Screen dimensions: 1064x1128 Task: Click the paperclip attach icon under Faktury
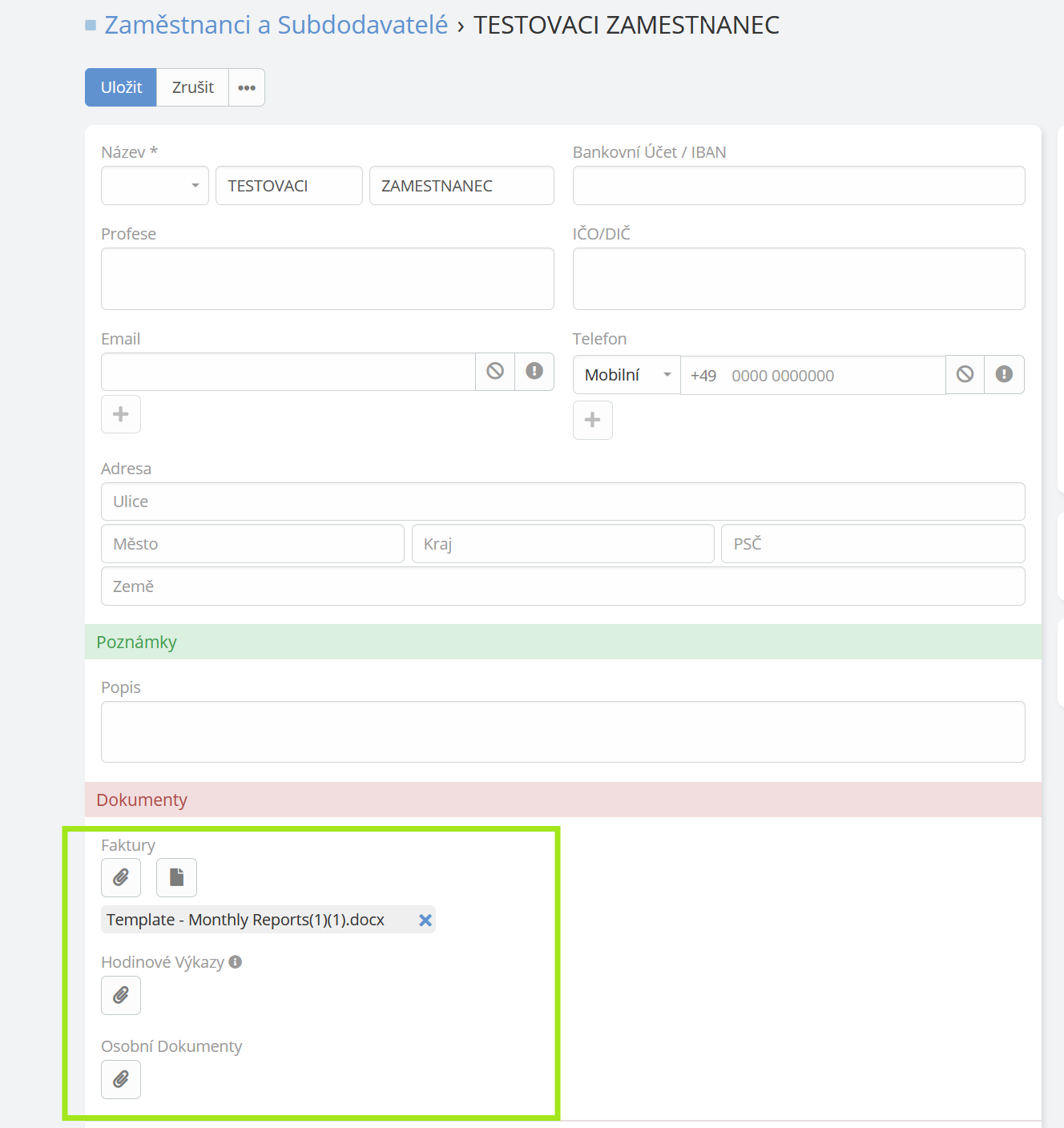(x=121, y=878)
